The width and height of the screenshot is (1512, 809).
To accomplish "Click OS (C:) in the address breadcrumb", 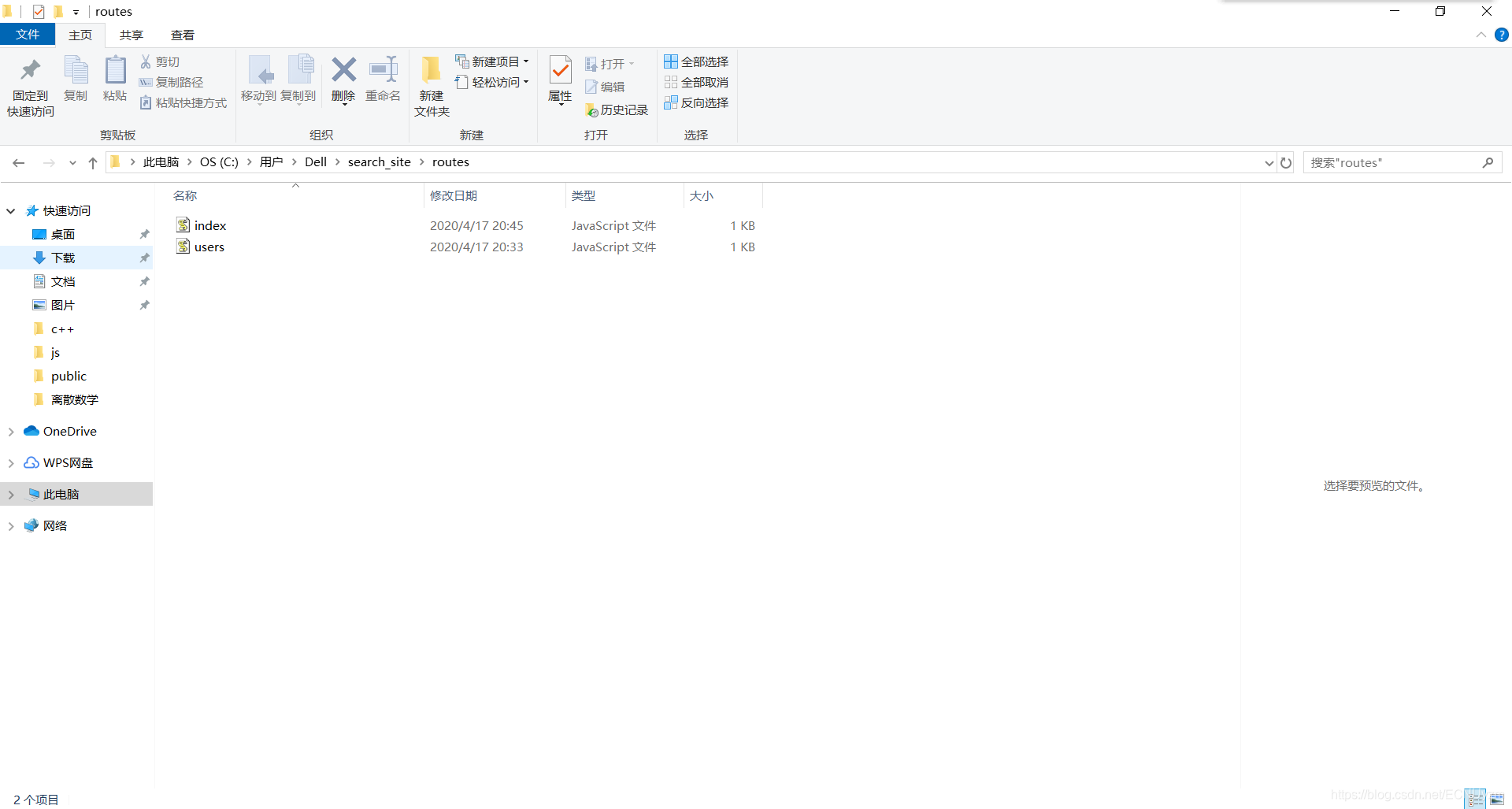I will (x=219, y=161).
